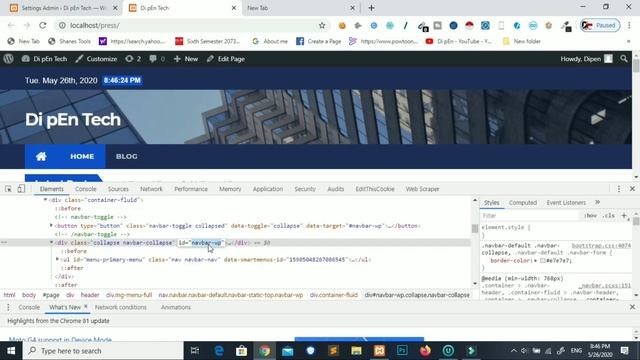640x360 pixels.
Task: Open Microsoft Edge from the taskbar
Action: (219, 351)
